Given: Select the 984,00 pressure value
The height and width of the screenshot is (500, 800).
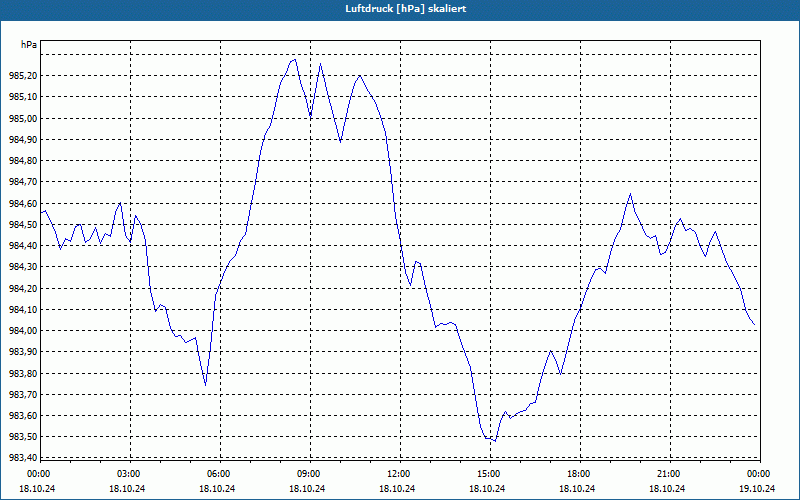Looking at the screenshot, I should (23, 331).
